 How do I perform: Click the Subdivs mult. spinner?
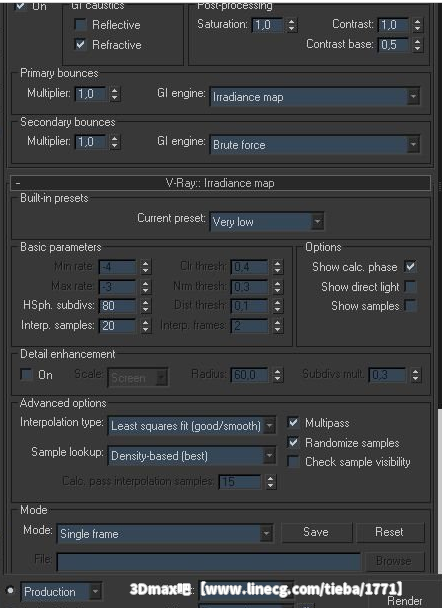coord(416,375)
